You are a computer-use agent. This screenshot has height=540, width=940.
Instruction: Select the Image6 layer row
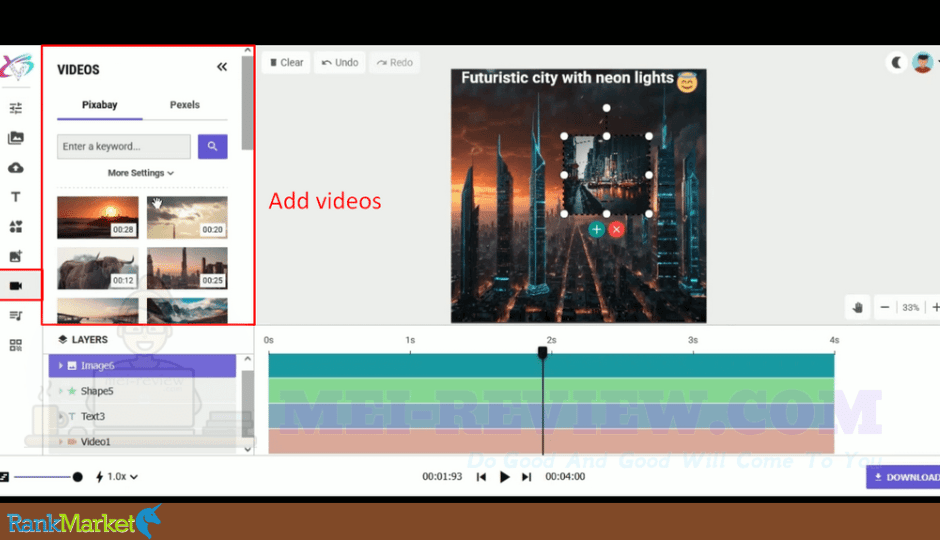tap(143, 366)
